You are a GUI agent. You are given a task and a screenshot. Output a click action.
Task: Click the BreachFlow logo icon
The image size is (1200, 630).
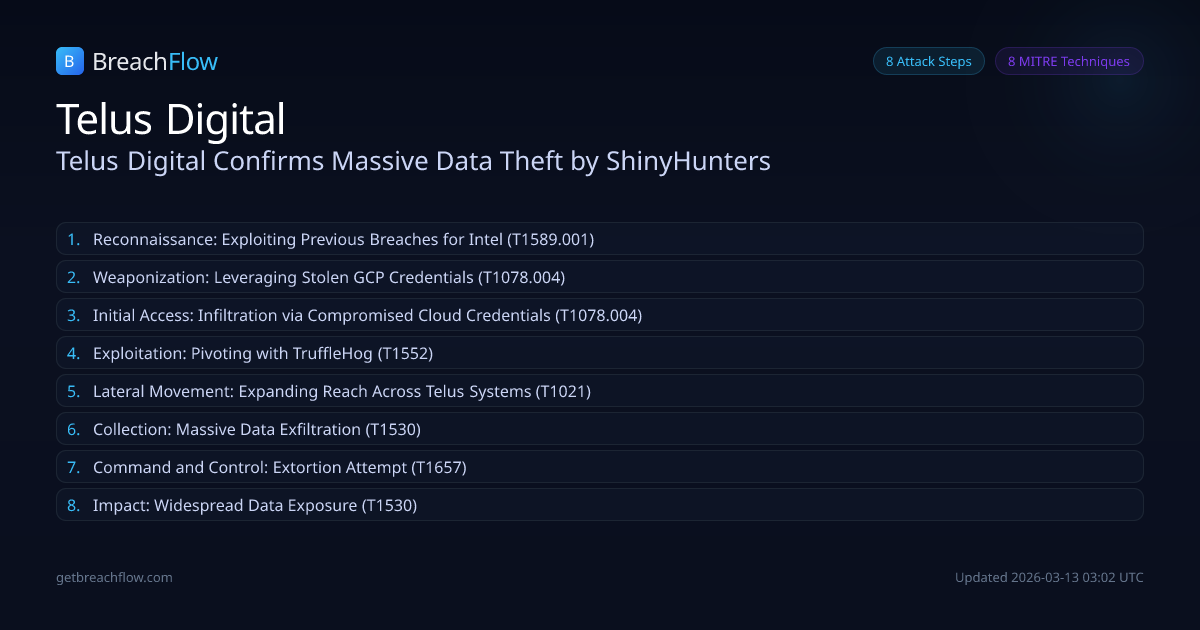(x=69, y=62)
